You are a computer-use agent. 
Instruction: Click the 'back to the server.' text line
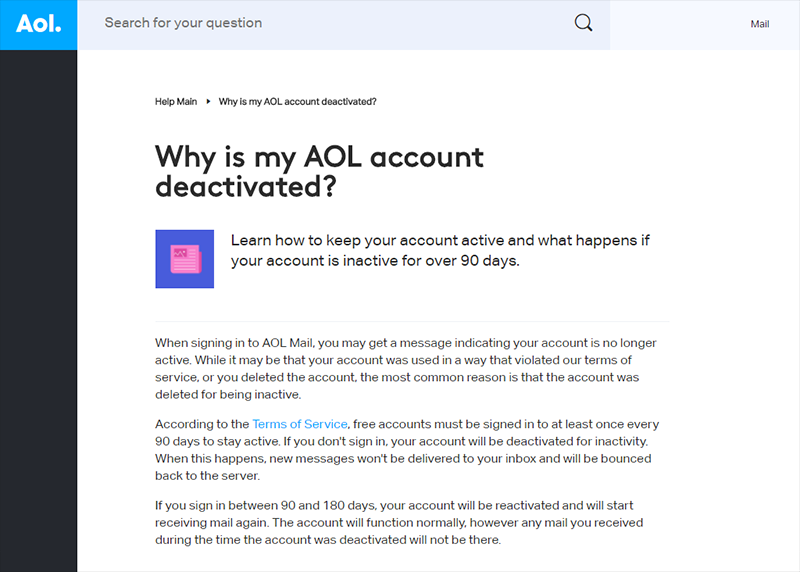[x=208, y=476]
